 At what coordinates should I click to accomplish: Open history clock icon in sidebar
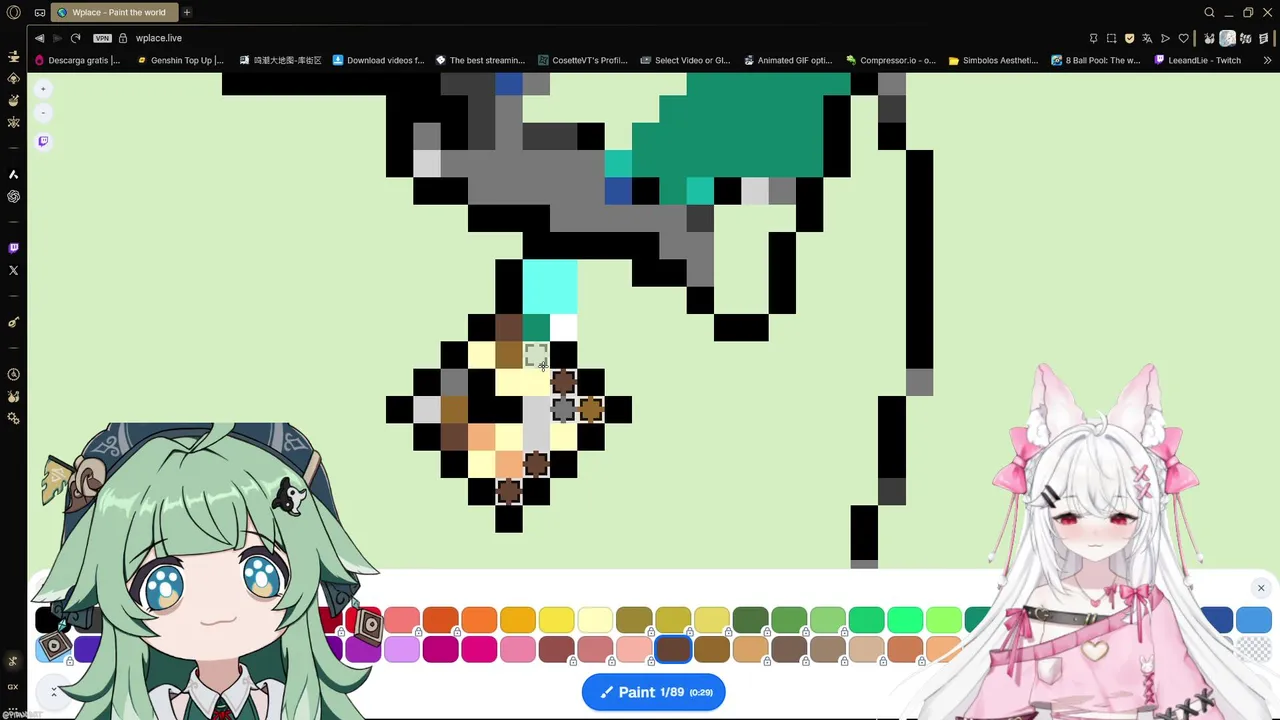coord(13,374)
